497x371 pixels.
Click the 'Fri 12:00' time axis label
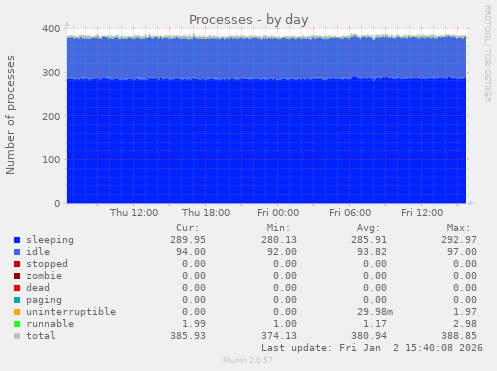422,213
